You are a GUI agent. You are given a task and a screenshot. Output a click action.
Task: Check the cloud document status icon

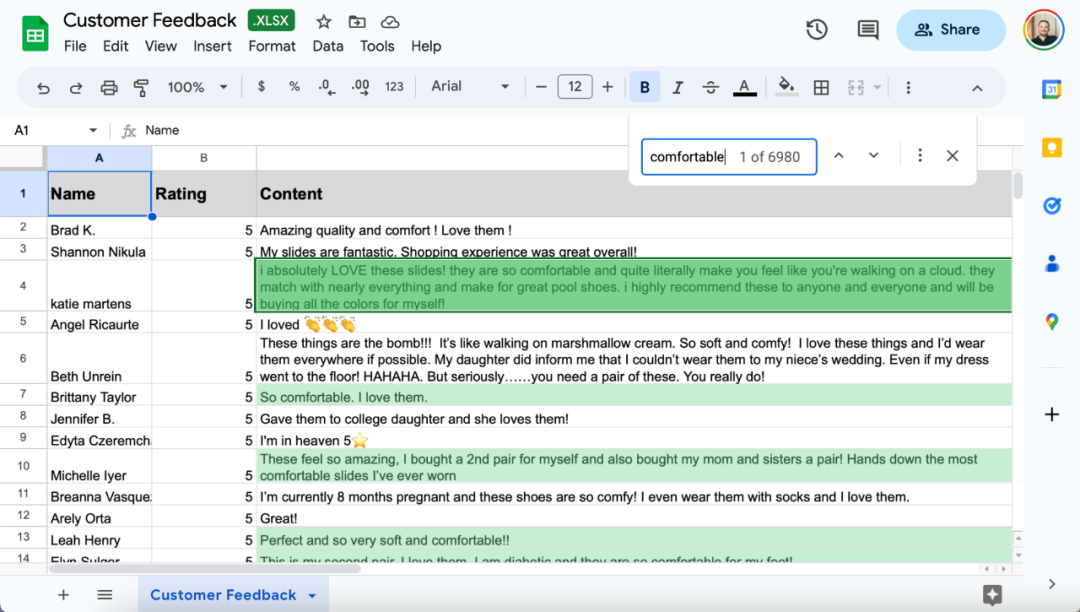tap(390, 22)
